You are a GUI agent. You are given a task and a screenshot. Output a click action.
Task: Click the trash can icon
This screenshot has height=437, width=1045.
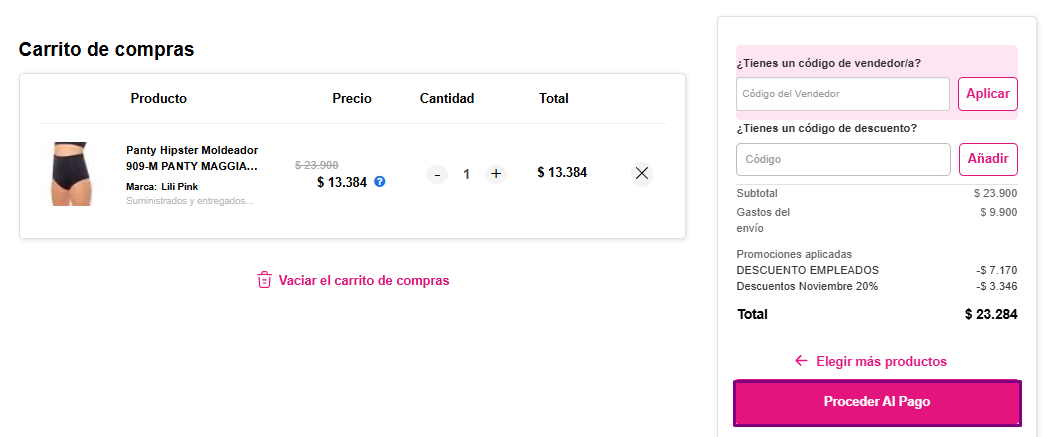coord(264,280)
